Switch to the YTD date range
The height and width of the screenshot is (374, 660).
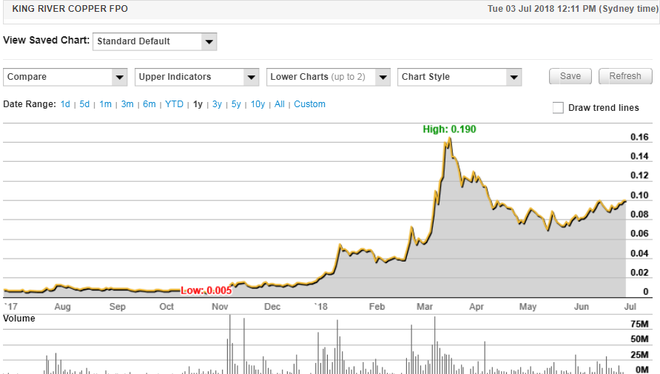[174, 104]
